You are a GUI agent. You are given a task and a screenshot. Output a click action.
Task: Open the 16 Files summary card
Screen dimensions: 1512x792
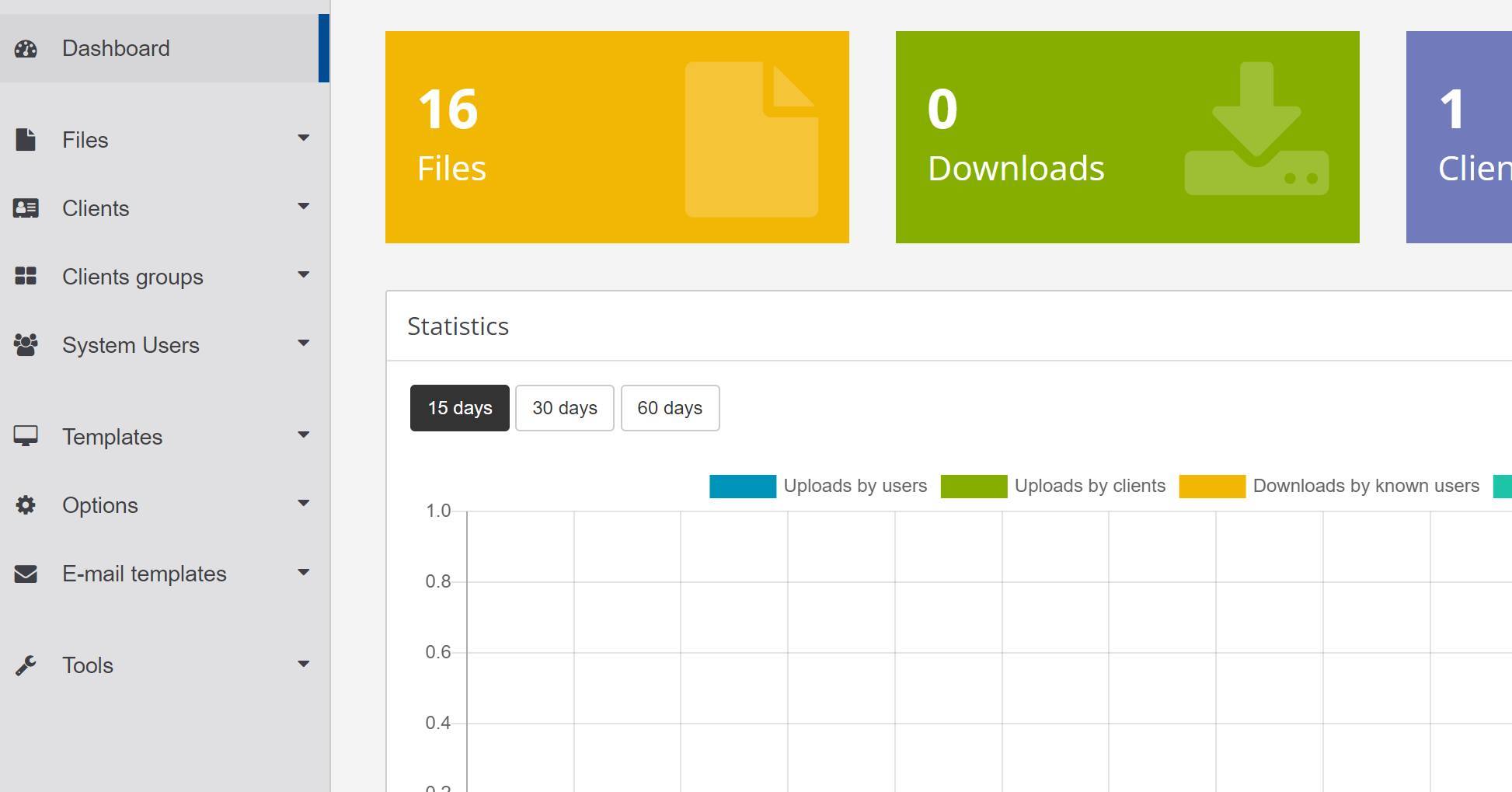click(x=617, y=137)
